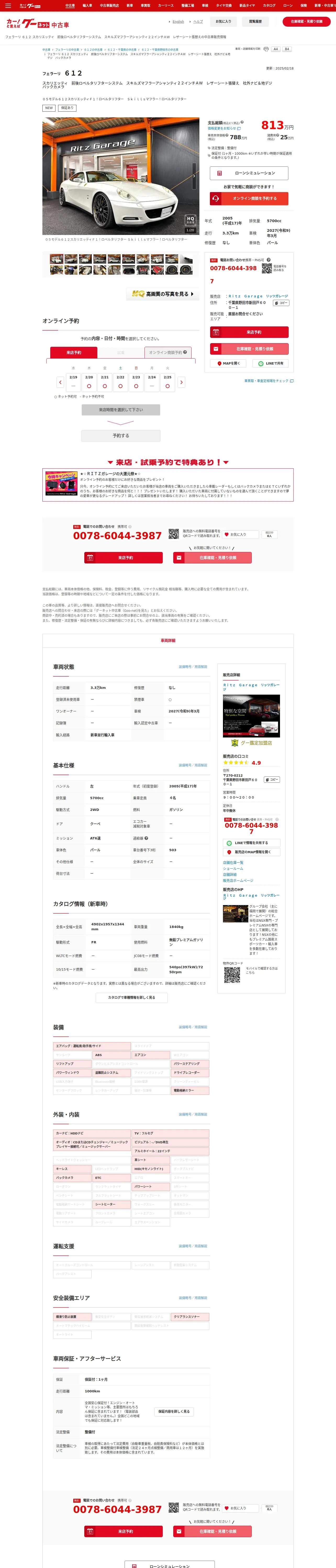Select the 2/25 reservation slot
The width and height of the screenshot is (336, 1568).
(x=168, y=382)
